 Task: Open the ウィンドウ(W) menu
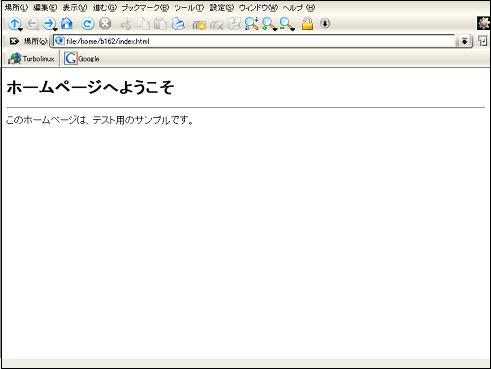pos(258,8)
